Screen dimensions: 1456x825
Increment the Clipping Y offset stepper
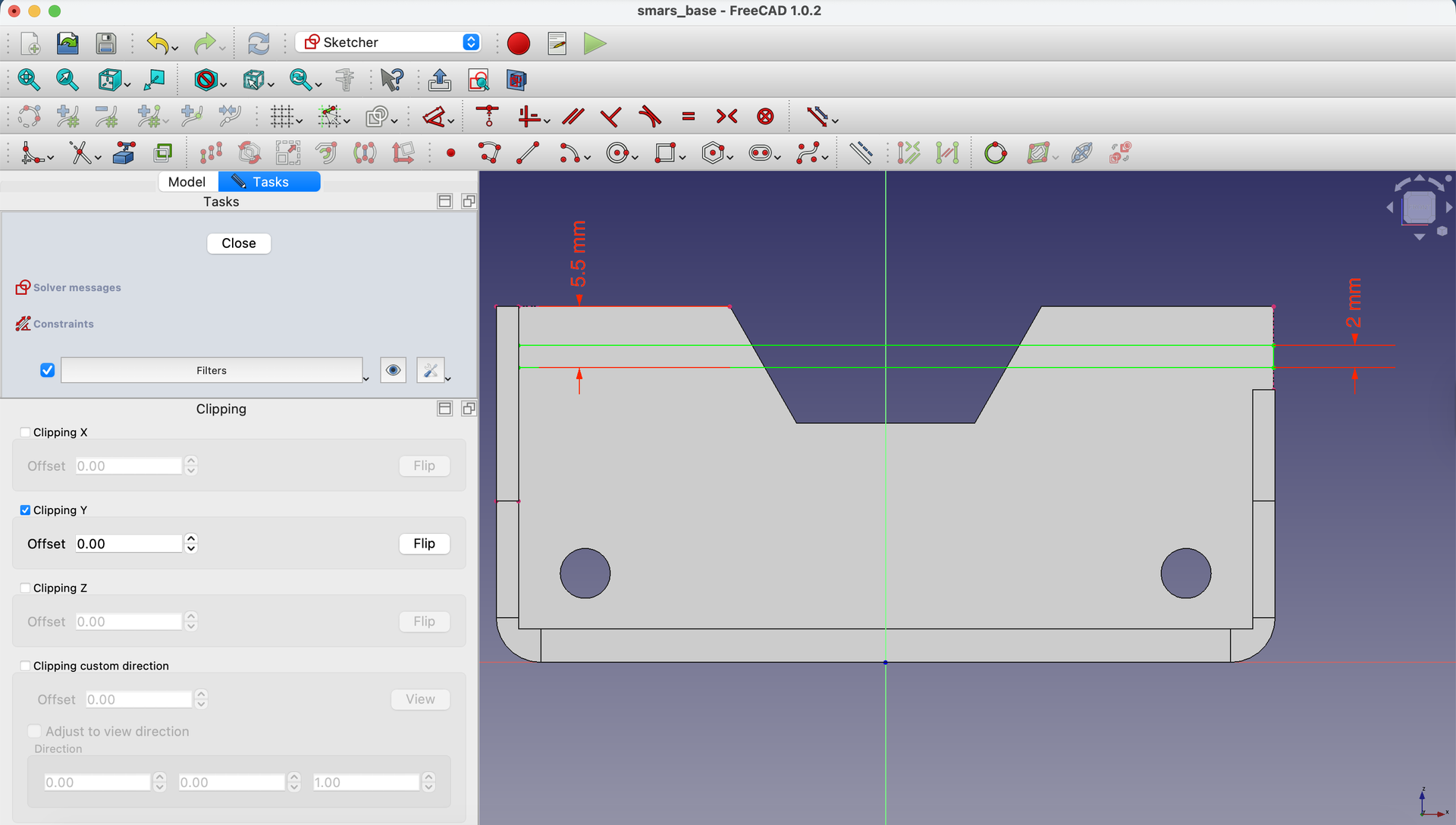pos(191,538)
